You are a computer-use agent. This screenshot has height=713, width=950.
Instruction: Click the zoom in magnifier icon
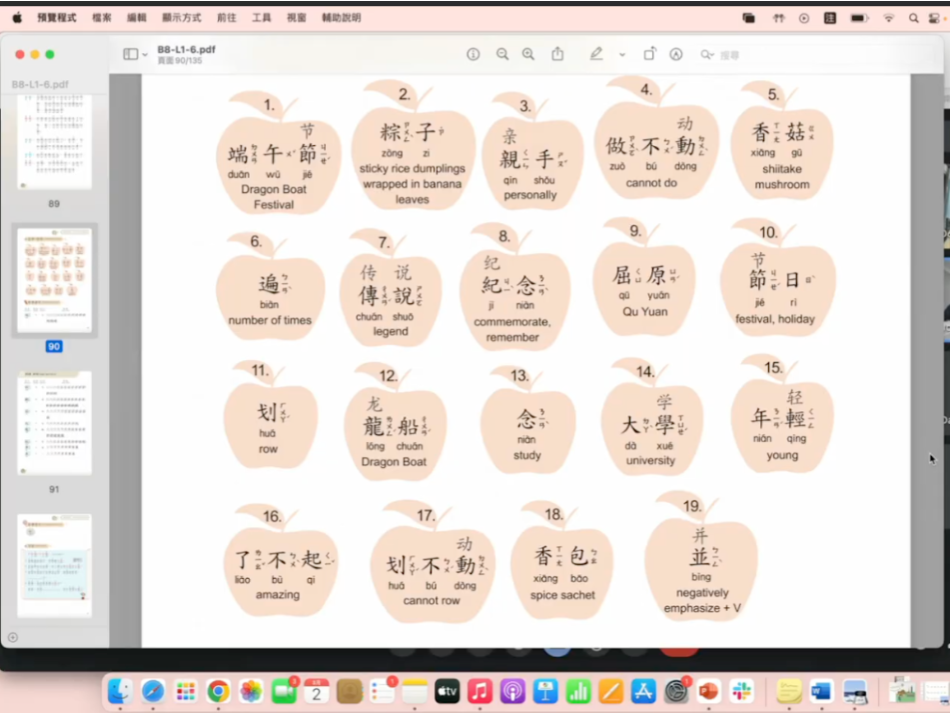click(x=528, y=54)
